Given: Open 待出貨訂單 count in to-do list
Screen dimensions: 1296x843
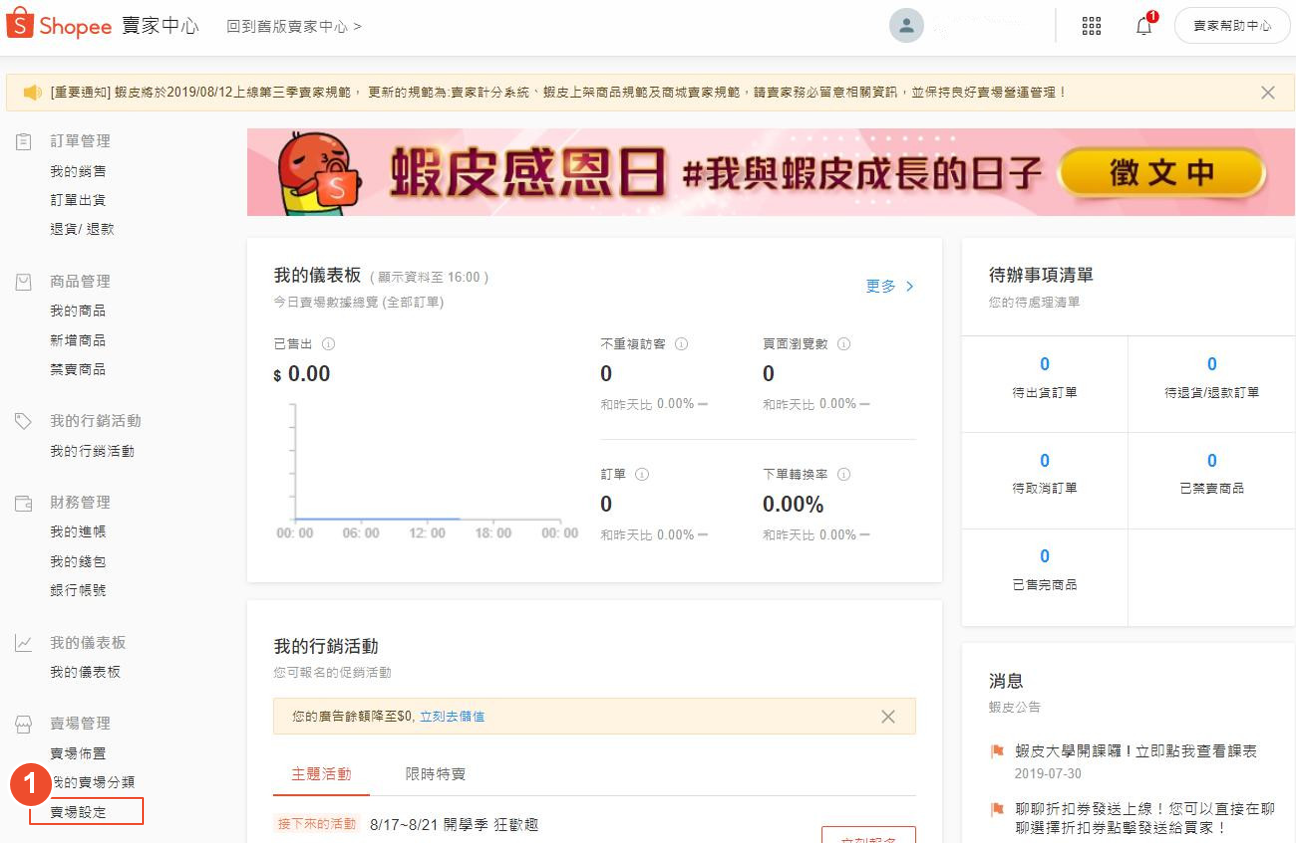Looking at the screenshot, I should (x=1044, y=376).
